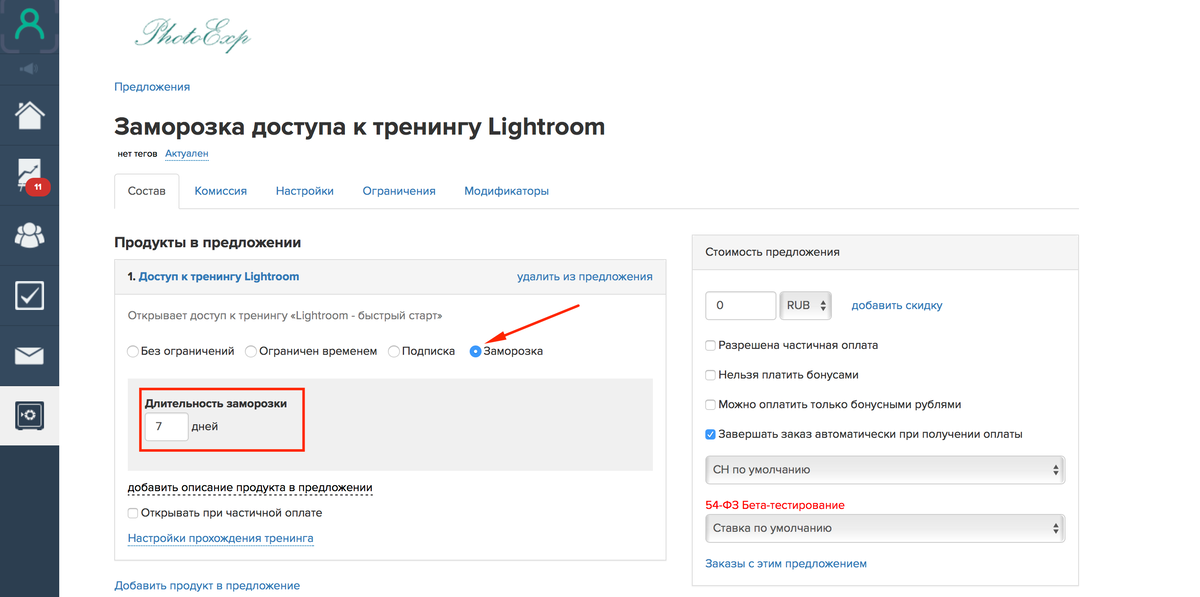Click the '54-ФЗ Бета-тестирование' red label

tap(775, 505)
